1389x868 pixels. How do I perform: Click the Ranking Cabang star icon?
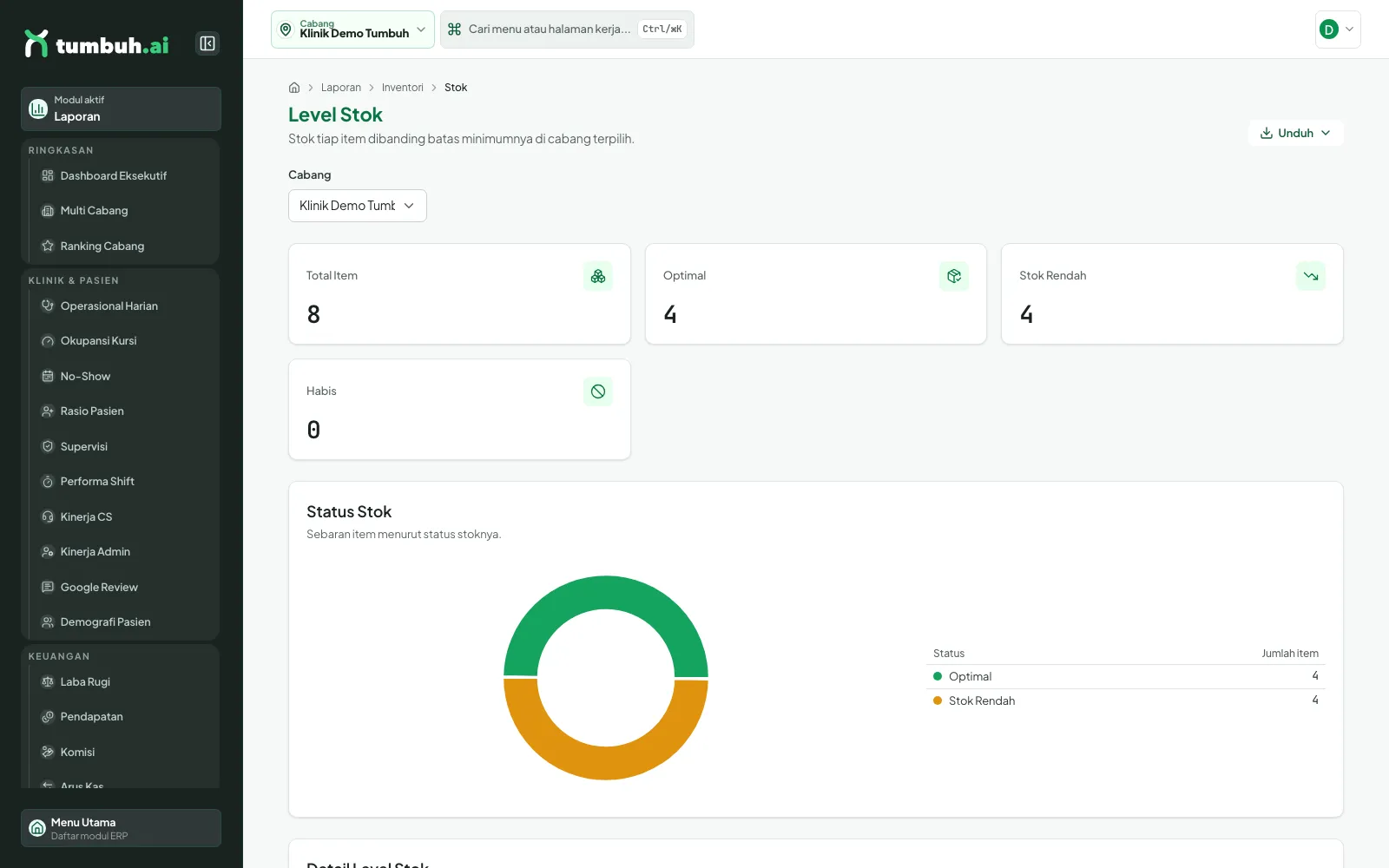(x=48, y=247)
